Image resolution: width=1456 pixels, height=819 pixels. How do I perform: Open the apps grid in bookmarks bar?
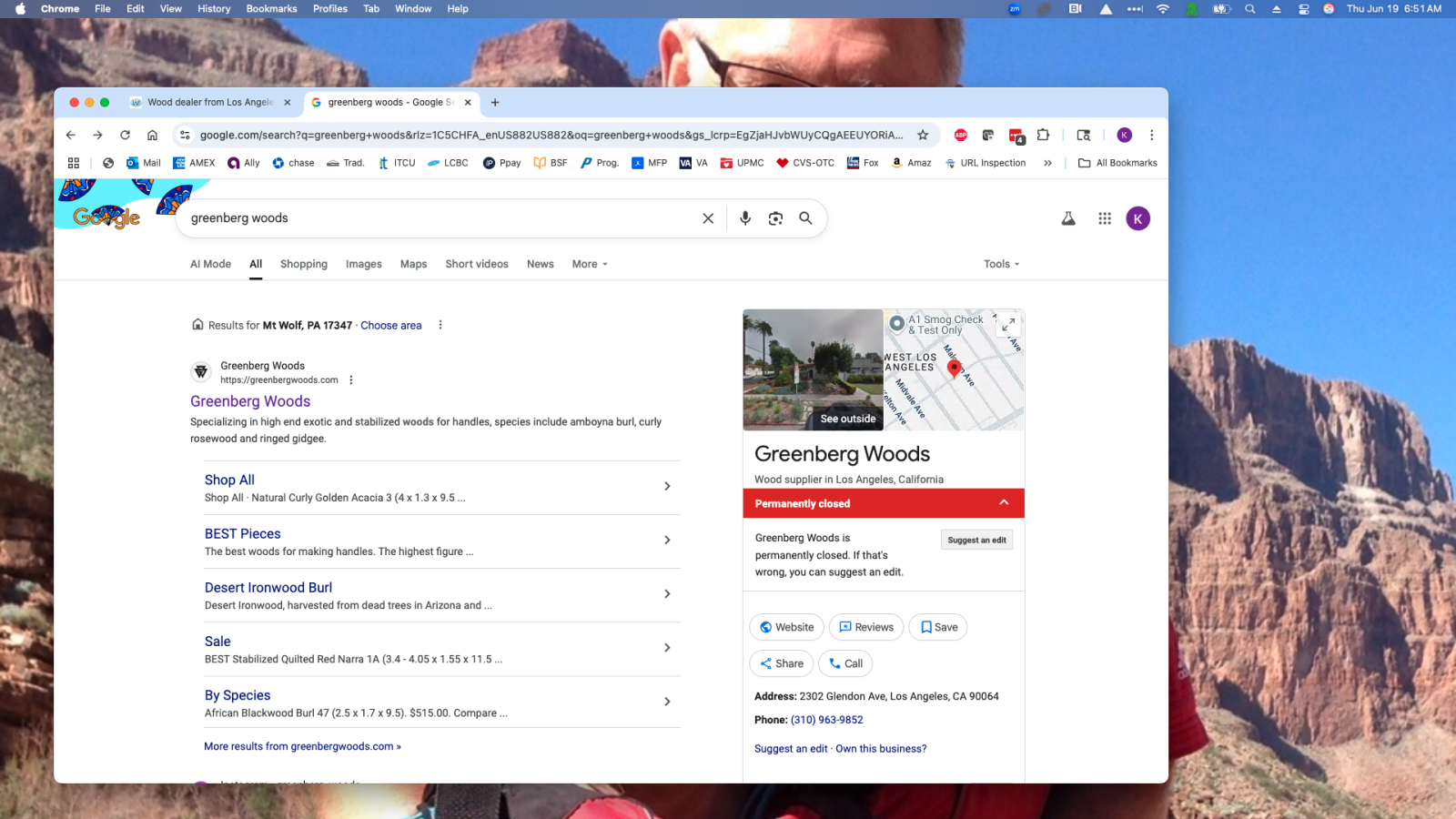tap(74, 163)
